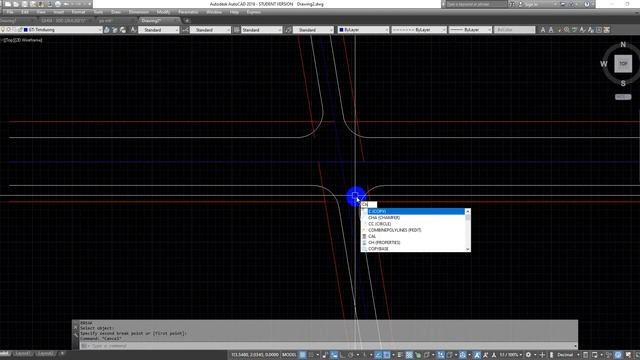The height and width of the screenshot is (360, 640).
Task: Open the table style Standard dropdown
Action: (262, 30)
